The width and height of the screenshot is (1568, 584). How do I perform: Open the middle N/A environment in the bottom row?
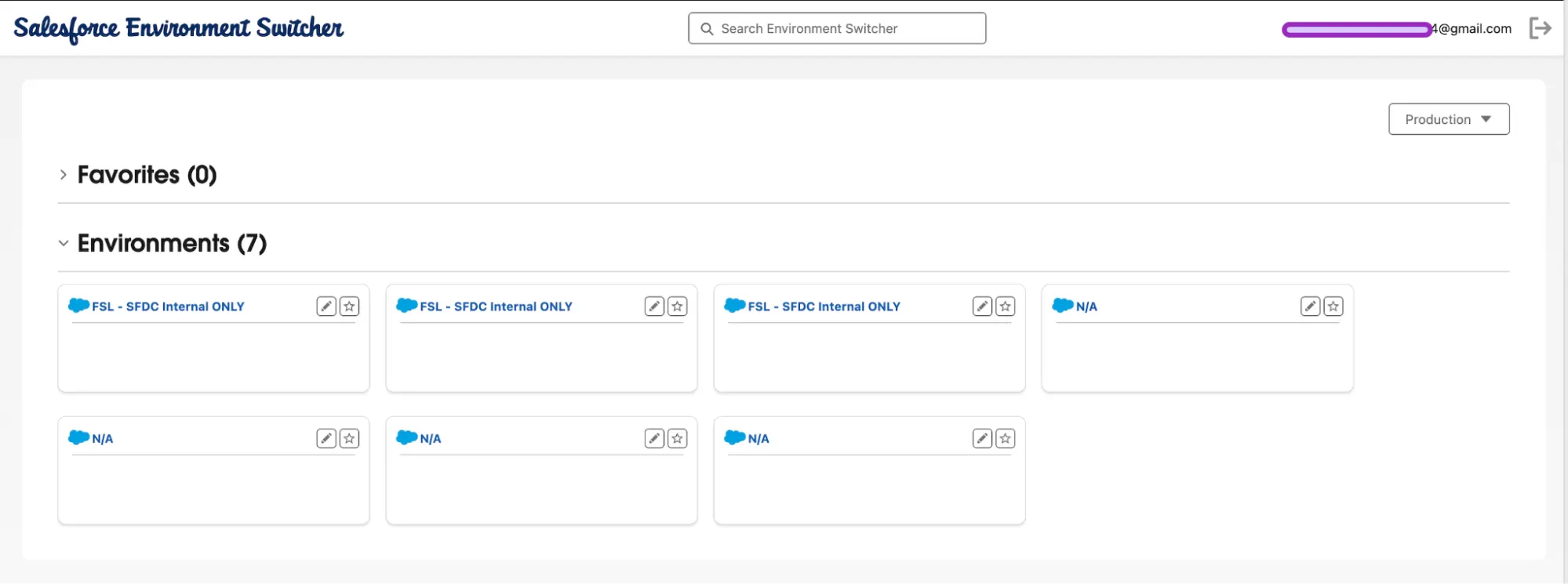click(x=431, y=439)
